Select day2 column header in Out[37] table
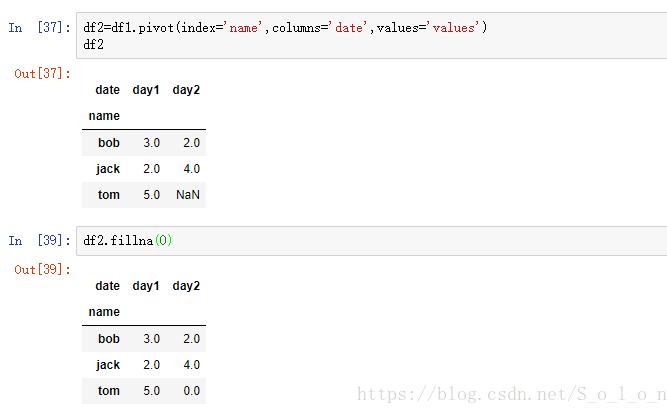 (186, 90)
